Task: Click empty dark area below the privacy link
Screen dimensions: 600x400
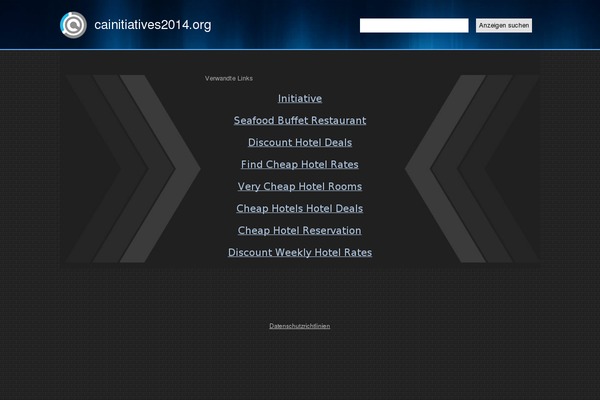Action: coord(299,368)
